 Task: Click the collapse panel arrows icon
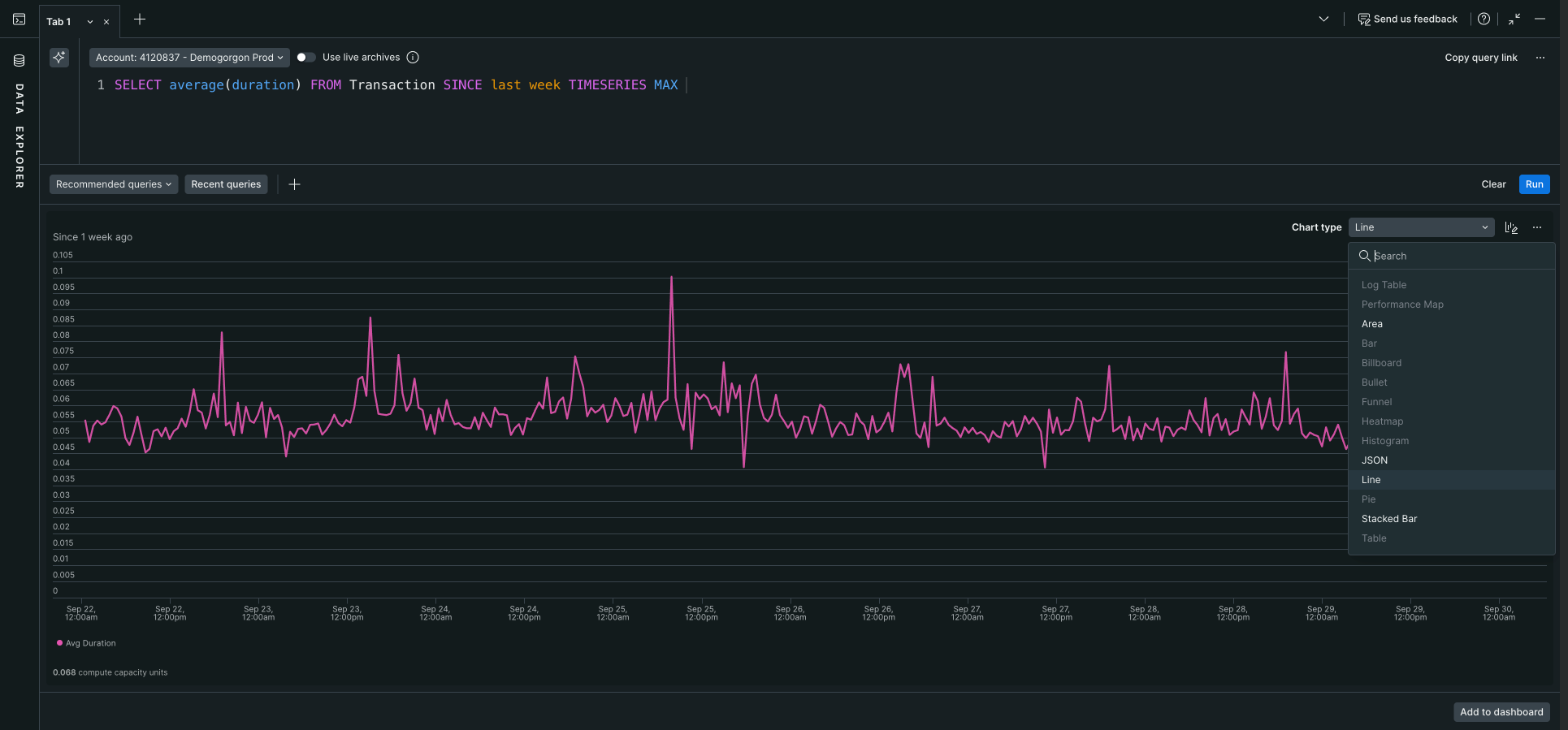(1514, 19)
